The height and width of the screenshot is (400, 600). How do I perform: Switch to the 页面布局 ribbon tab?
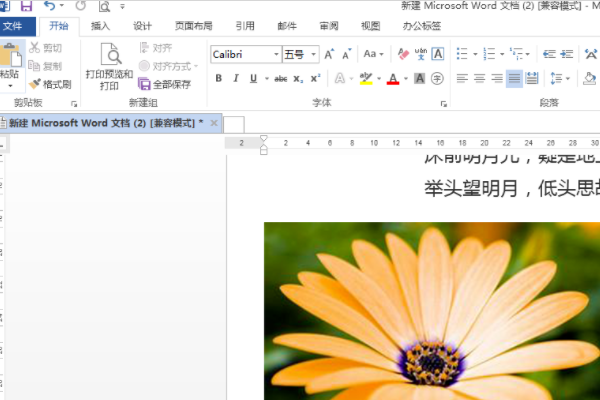194,26
